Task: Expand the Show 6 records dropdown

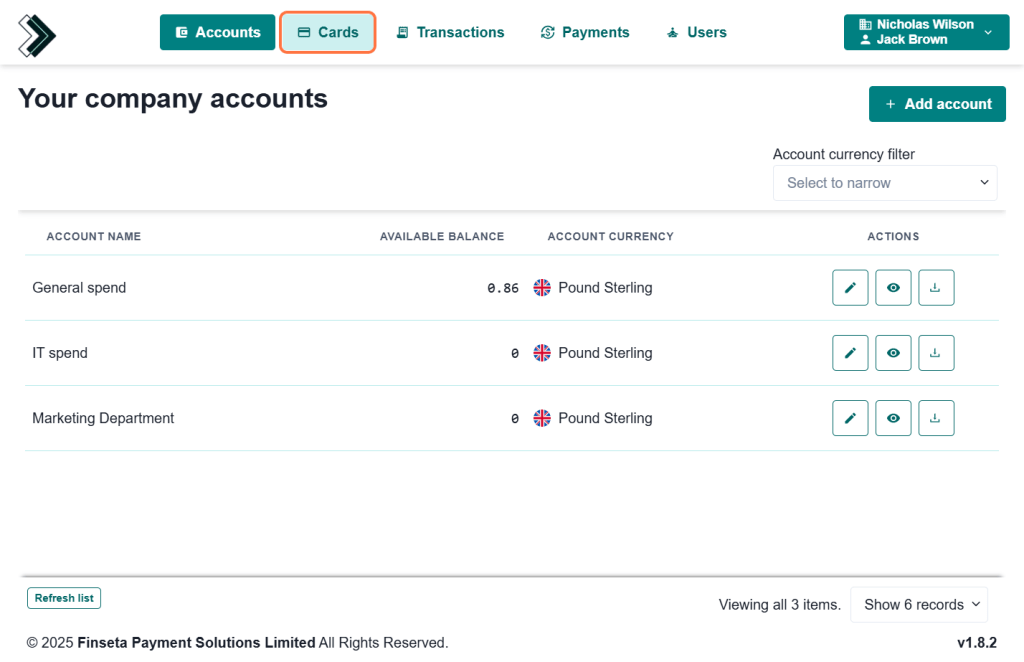Action: coord(918,605)
